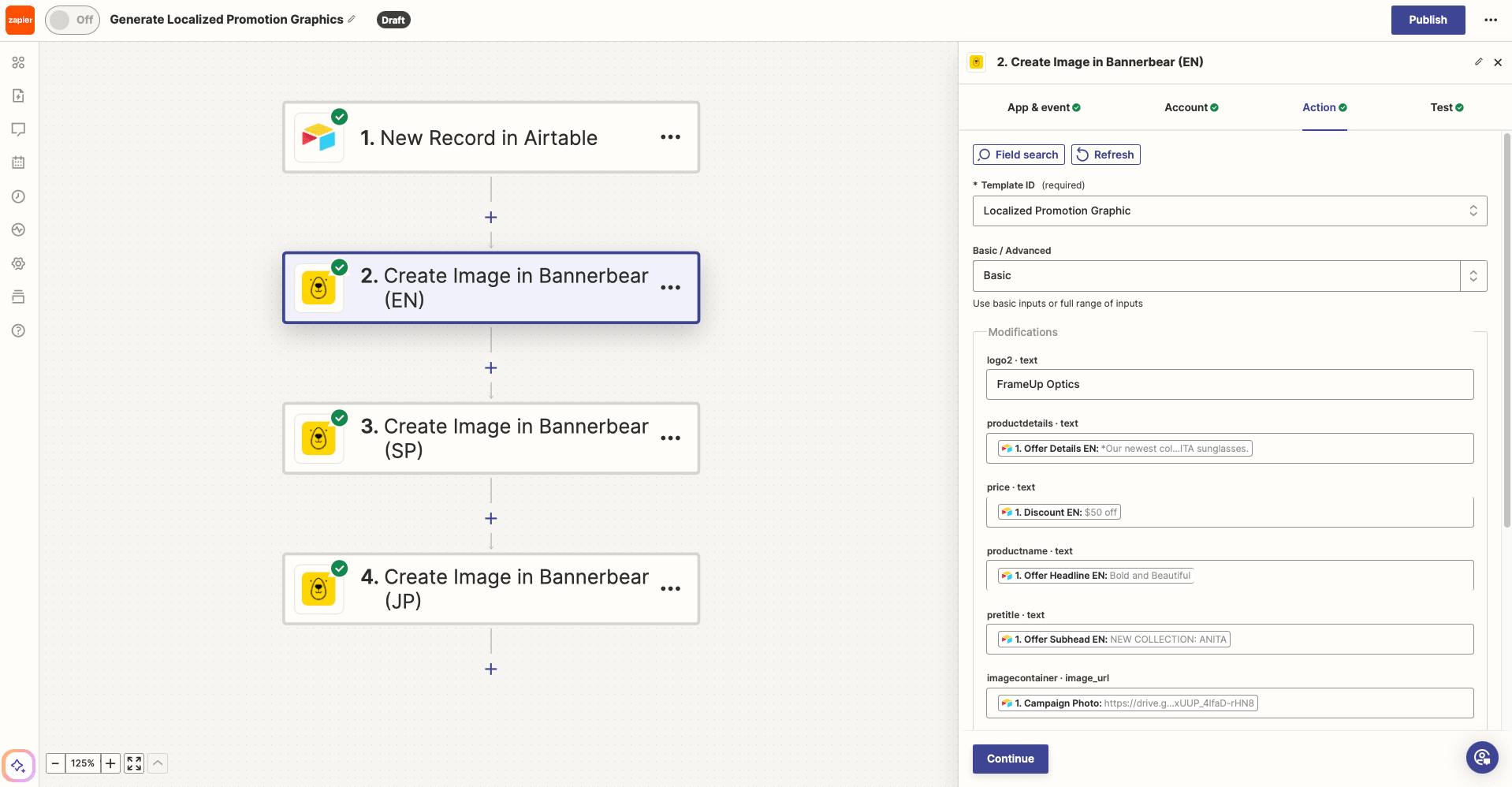
Task: Click the Publish button
Action: coord(1427,20)
